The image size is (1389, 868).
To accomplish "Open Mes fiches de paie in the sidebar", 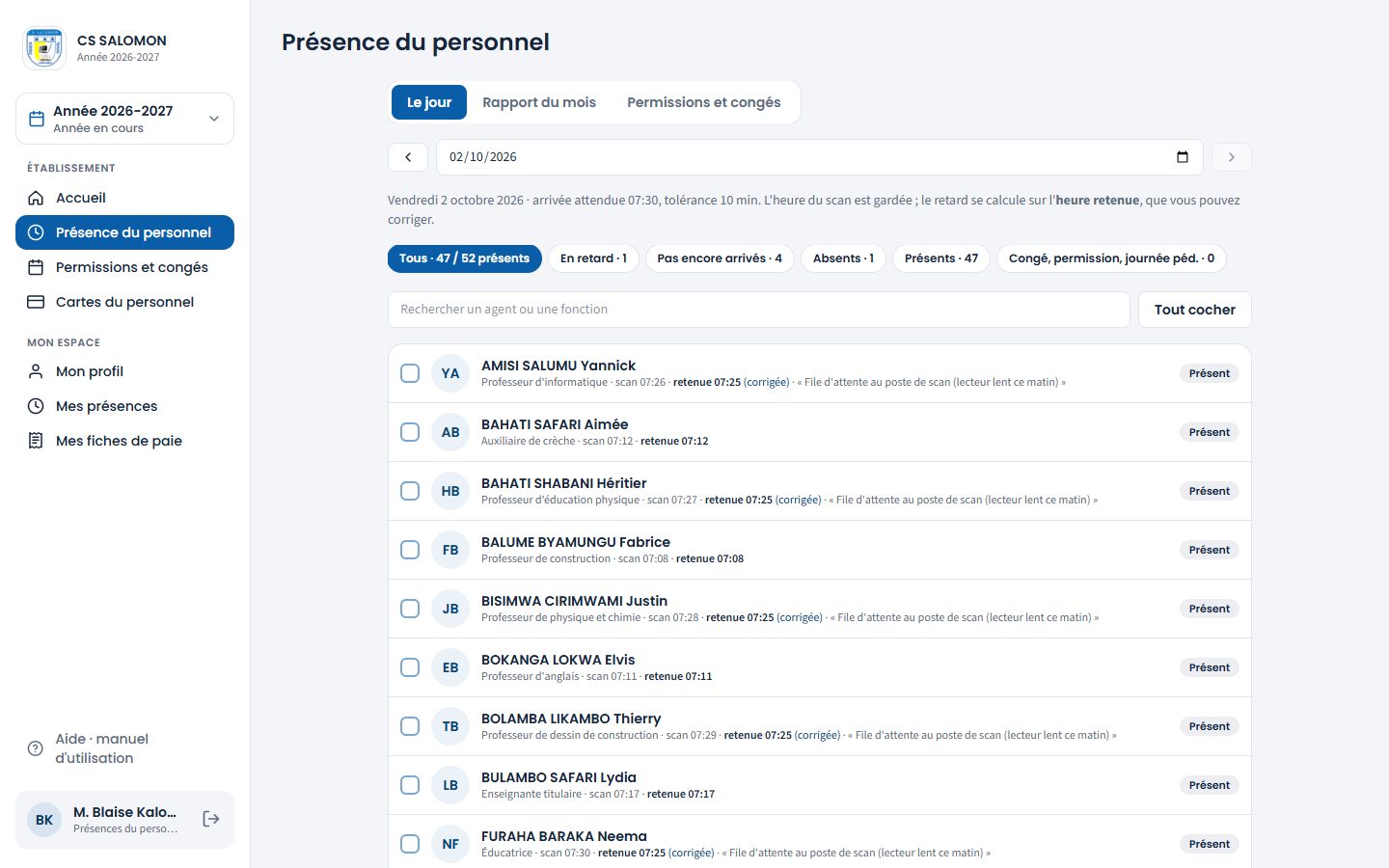I will [x=124, y=441].
